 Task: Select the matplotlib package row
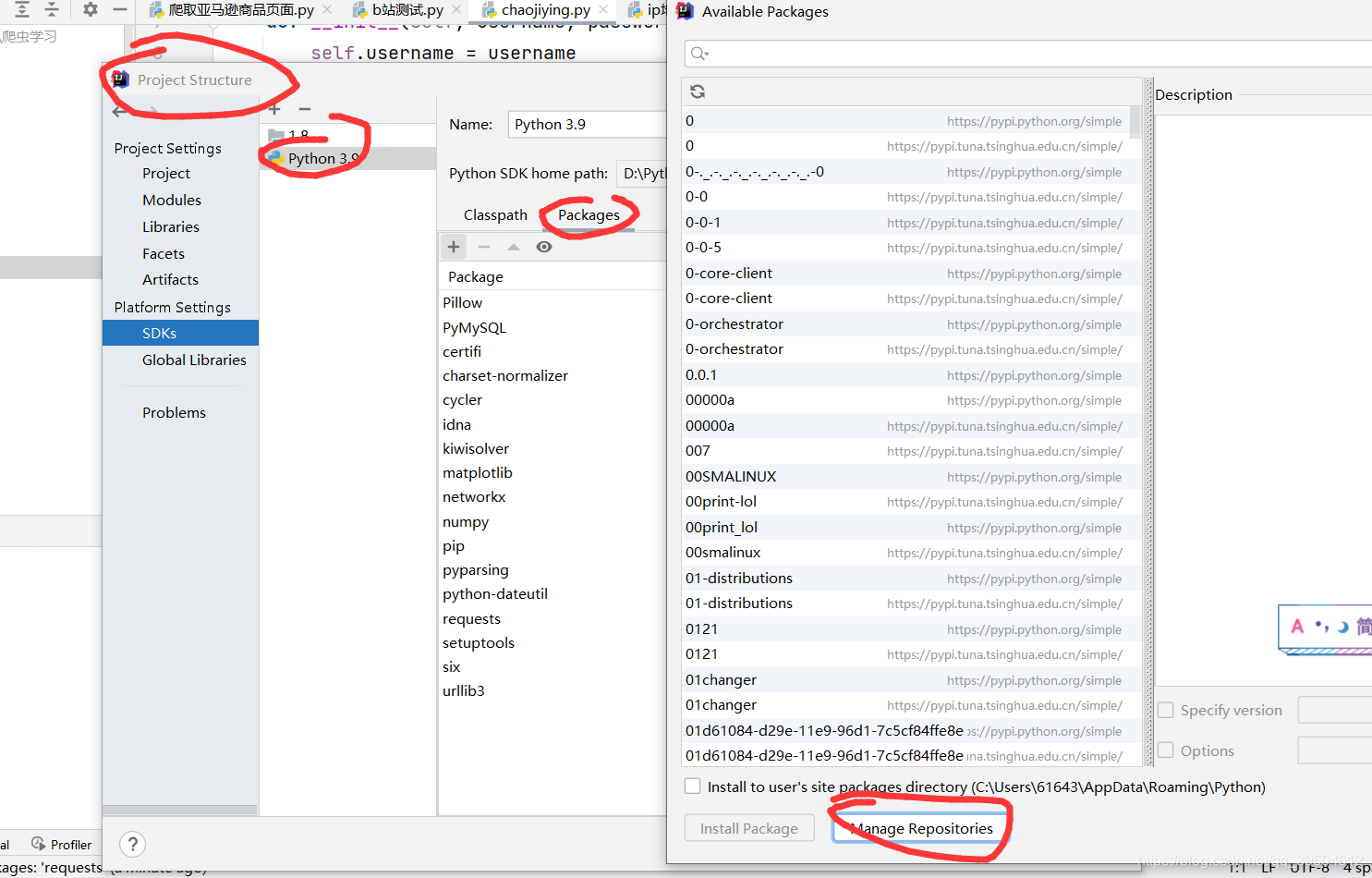552,472
